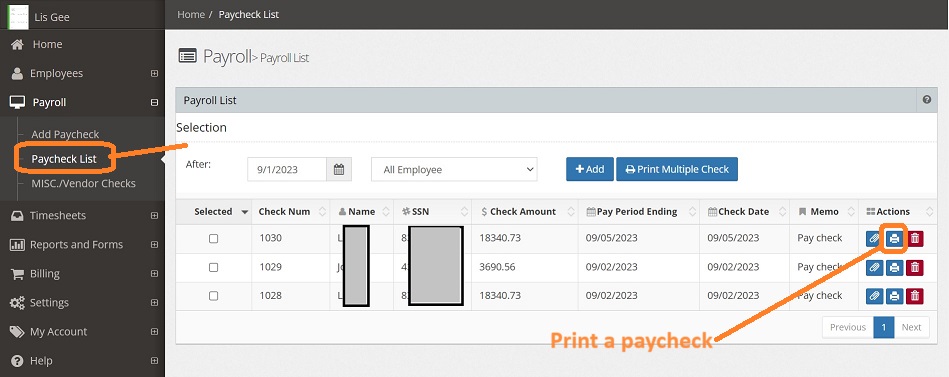Delete check 1029 with trash icon

coord(915,267)
